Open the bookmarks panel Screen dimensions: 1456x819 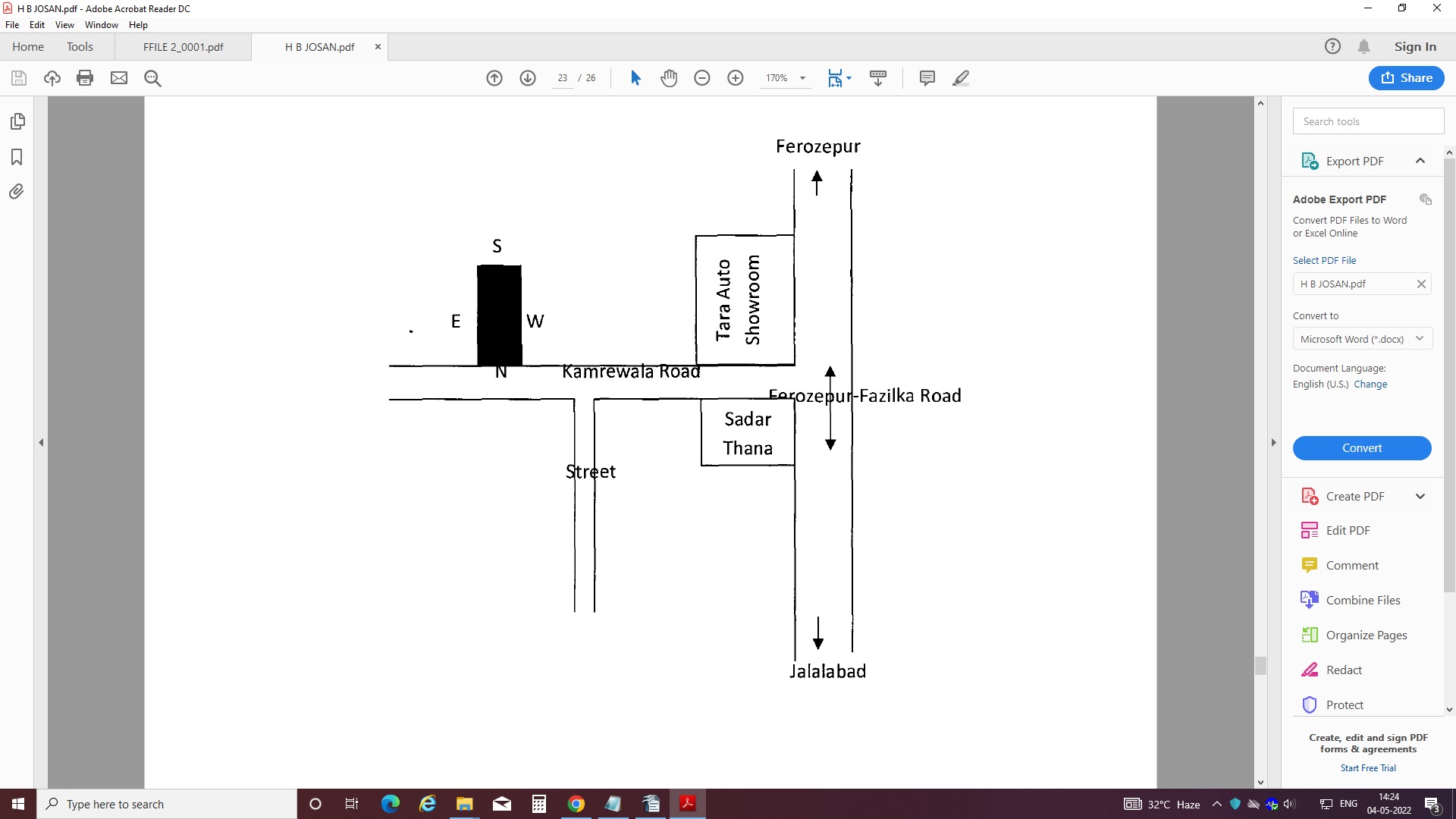(x=17, y=157)
